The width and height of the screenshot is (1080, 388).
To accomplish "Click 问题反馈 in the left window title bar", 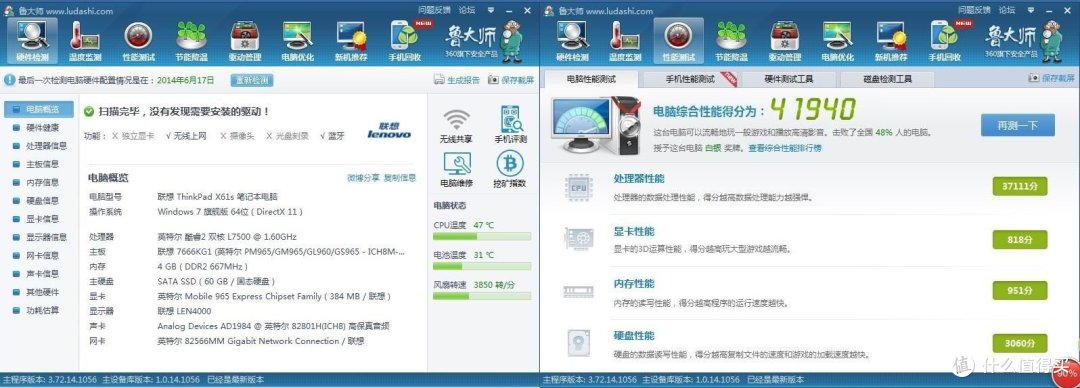I will click(434, 10).
